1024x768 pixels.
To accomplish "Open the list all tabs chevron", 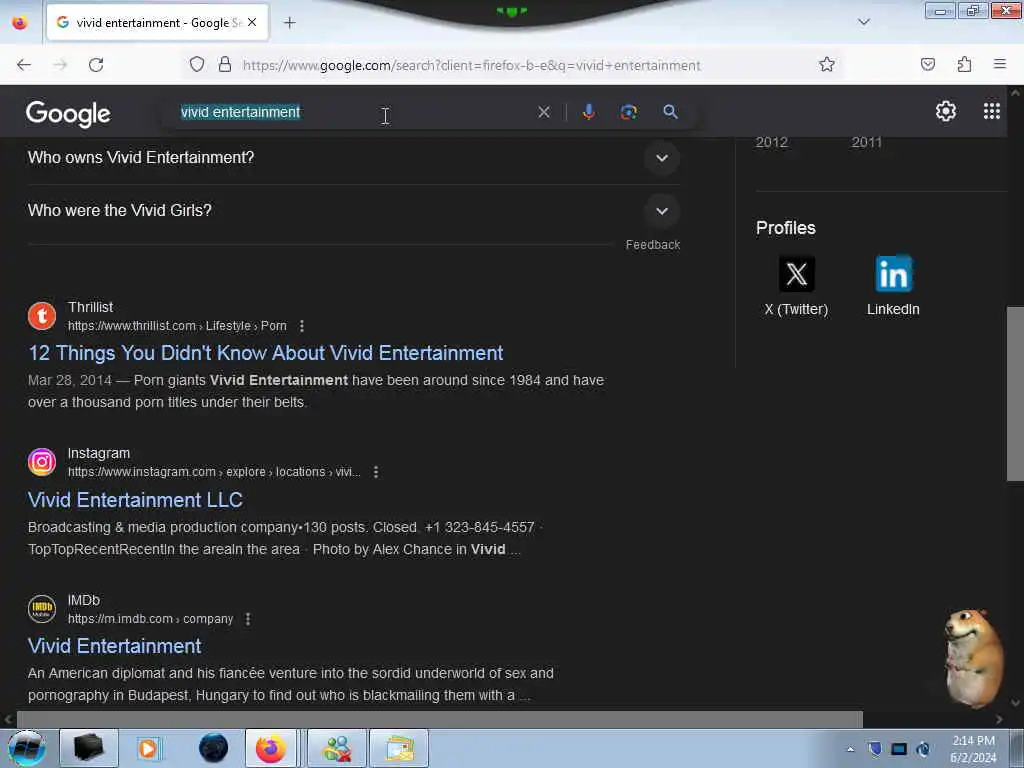I will pyautogui.click(x=864, y=22).
